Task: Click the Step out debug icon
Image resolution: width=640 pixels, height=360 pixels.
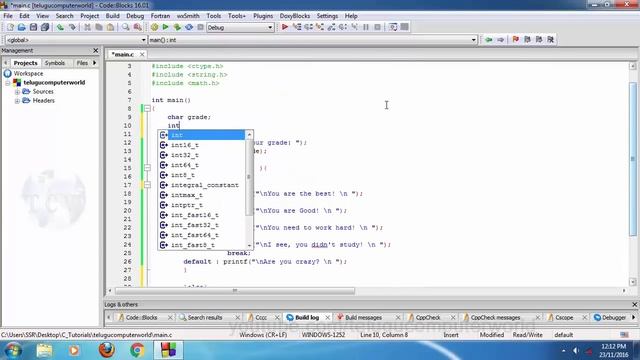Action: click(331, 27)
